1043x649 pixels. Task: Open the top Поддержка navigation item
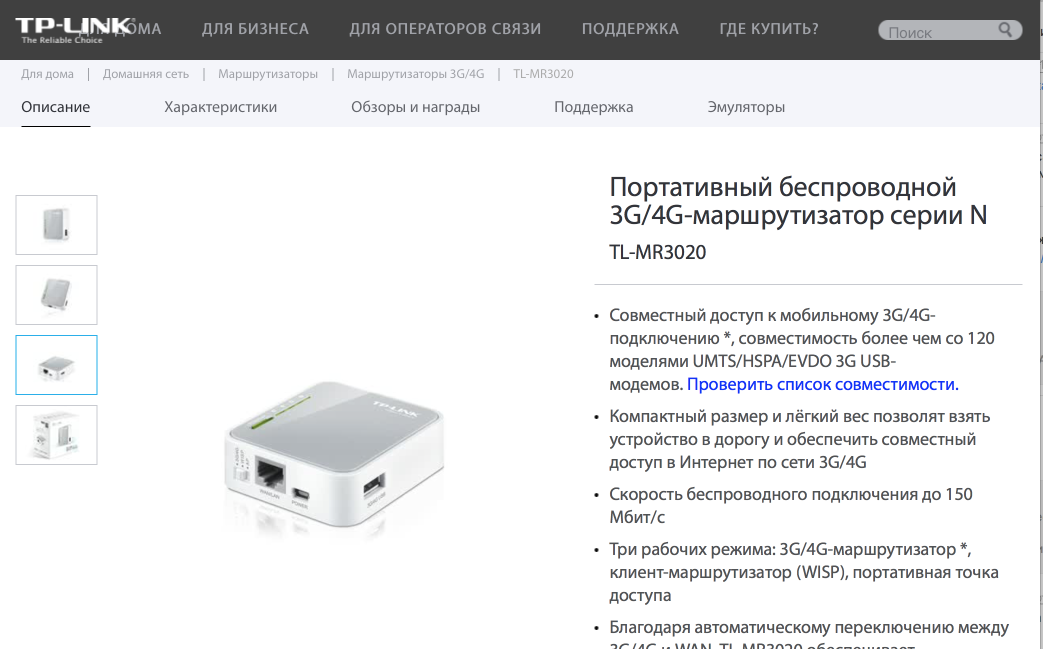pos(630,29)
